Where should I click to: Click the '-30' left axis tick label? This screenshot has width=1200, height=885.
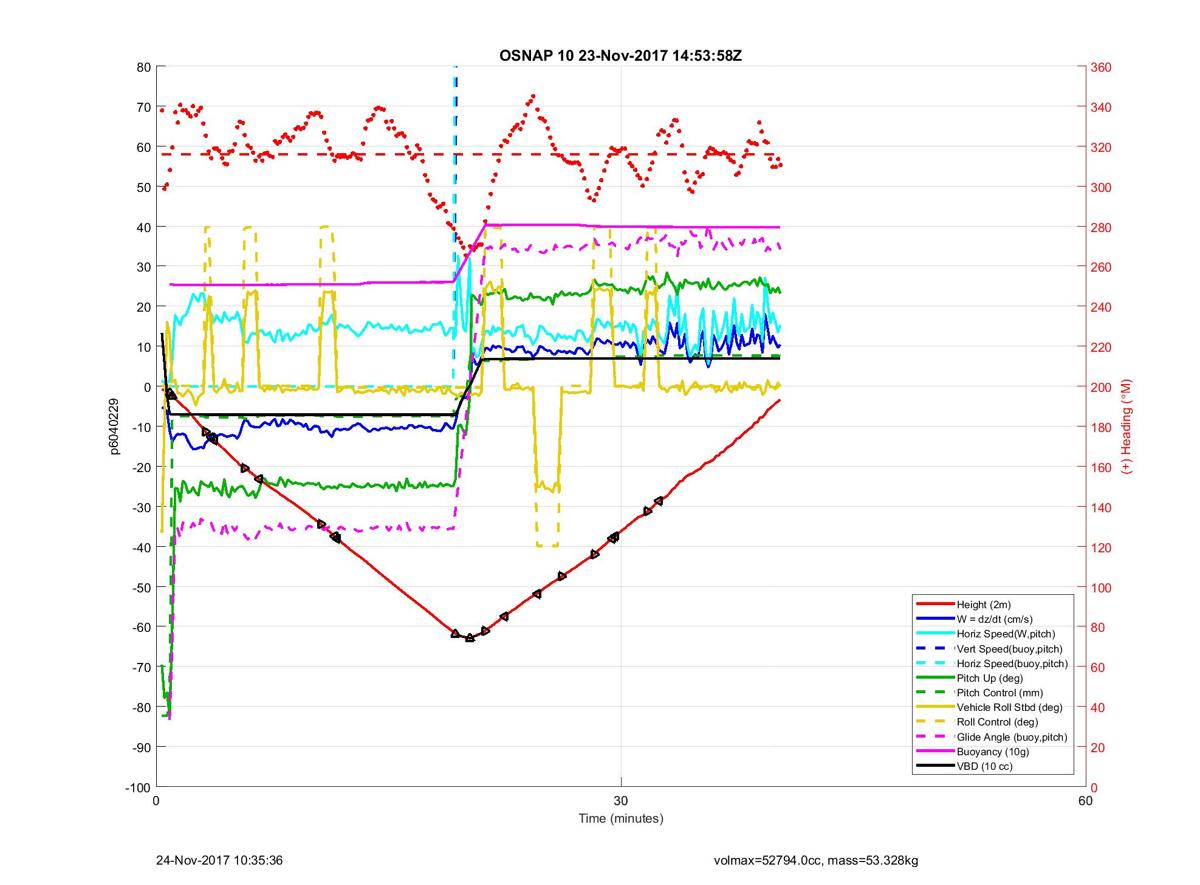tap(142, 507)
